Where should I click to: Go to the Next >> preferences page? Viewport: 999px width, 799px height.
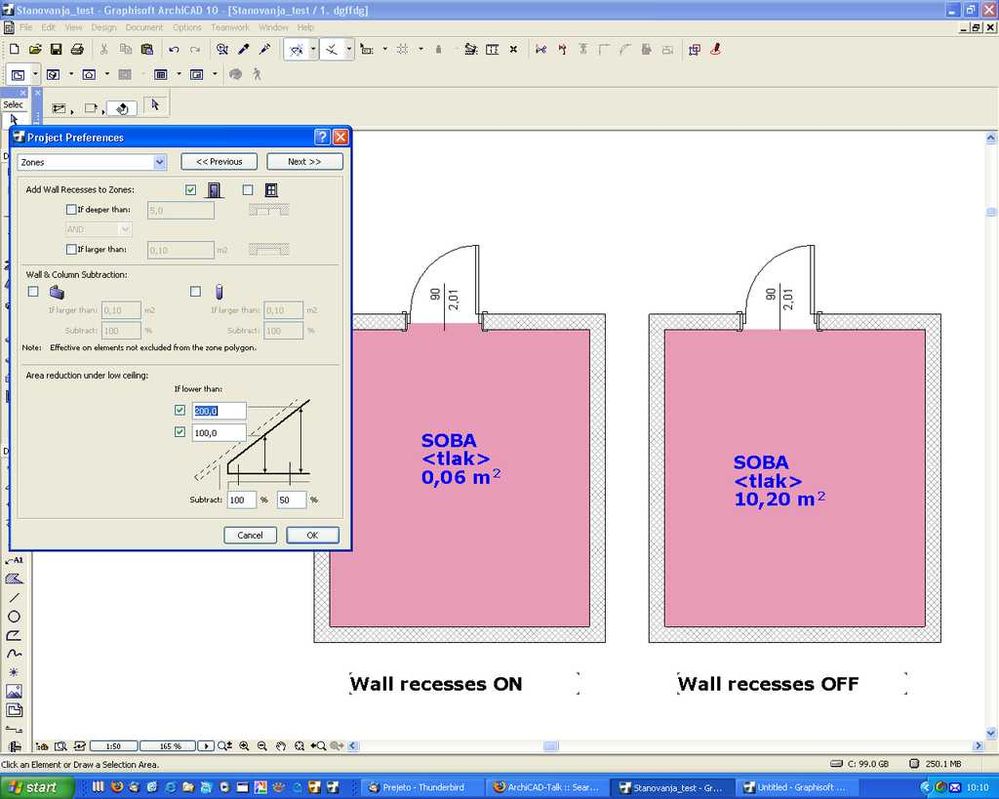[x=305, y=162]
